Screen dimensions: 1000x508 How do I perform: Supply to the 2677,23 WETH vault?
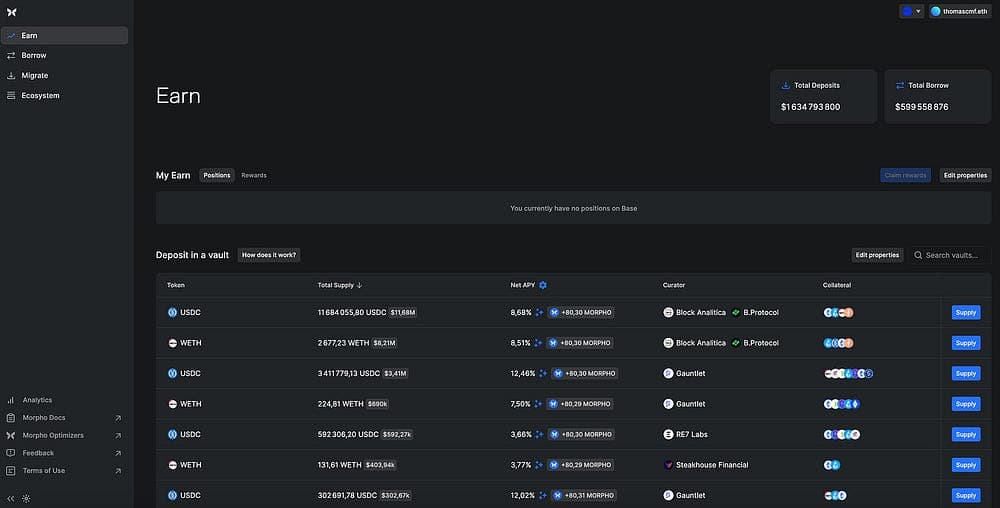pyautogui.click(x=966, y=343)
